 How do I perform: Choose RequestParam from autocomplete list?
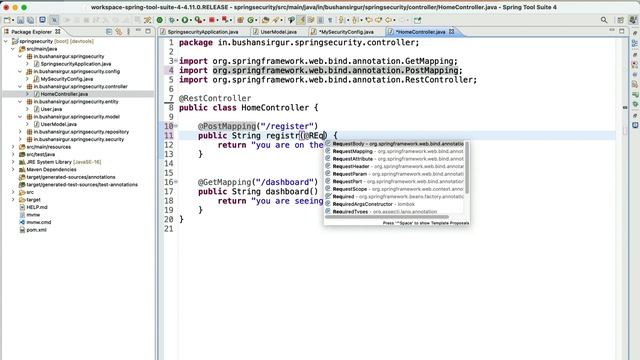394,174
